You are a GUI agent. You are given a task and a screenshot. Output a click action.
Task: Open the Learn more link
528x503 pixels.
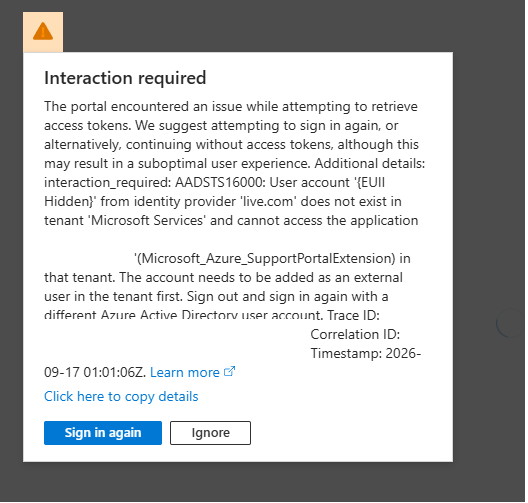(185, 372)
